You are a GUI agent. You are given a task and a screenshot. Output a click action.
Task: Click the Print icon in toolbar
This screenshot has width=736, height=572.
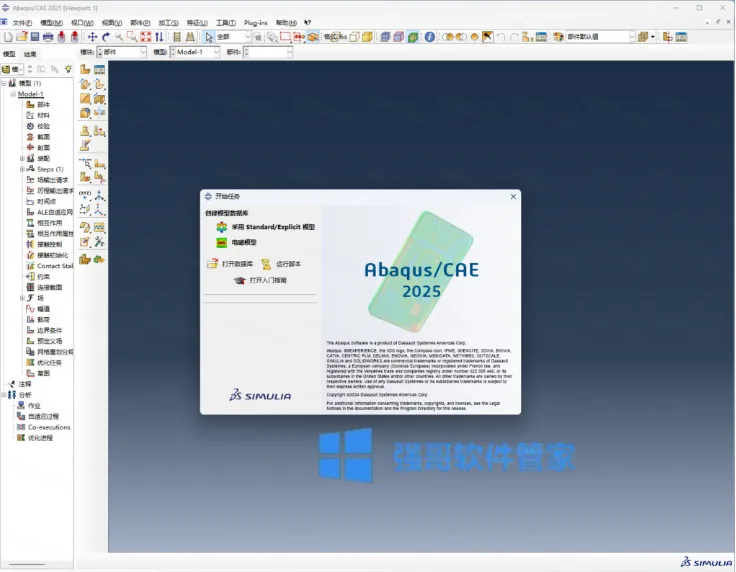pyautogui.click(x=48, y=37)
